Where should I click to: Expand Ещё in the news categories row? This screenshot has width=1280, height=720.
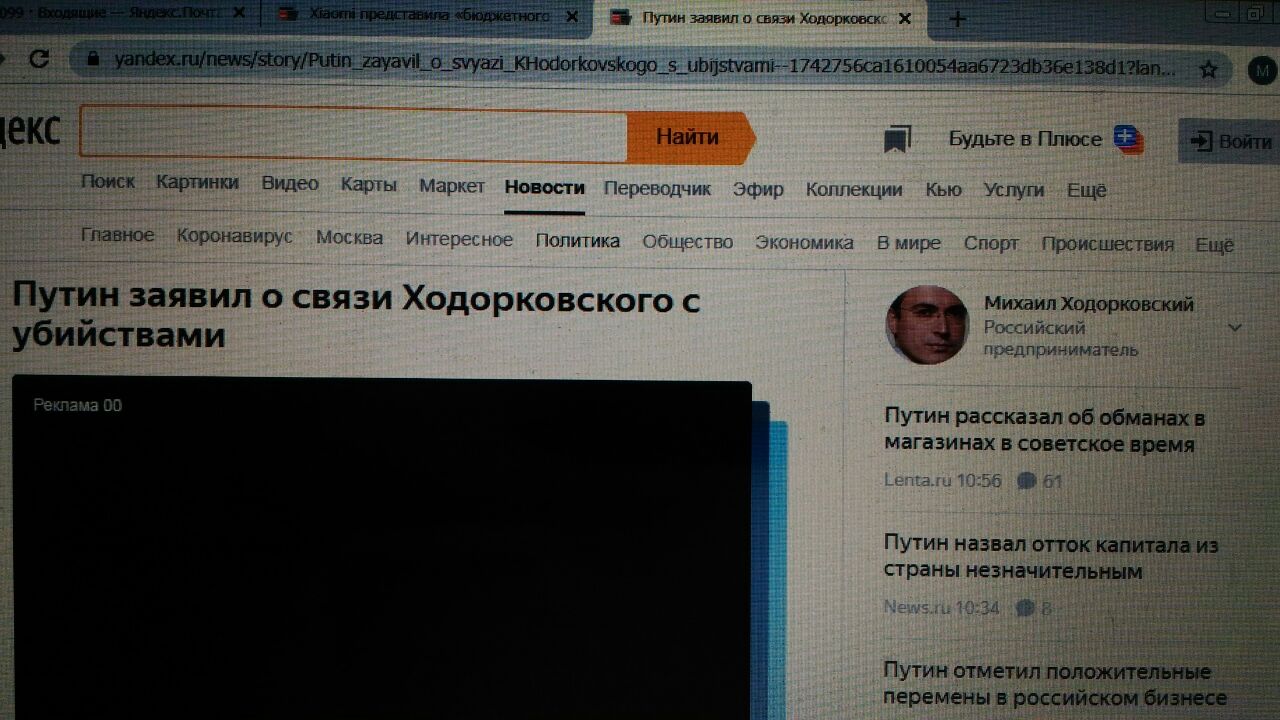pyautogui.click(x=1215, y=245)
